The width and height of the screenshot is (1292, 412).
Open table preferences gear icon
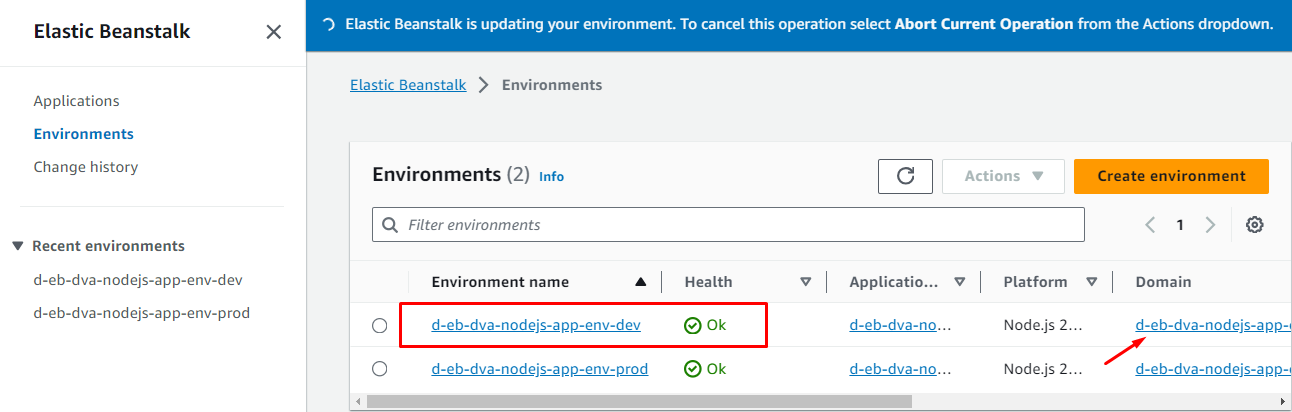[x=1254, y=225]
